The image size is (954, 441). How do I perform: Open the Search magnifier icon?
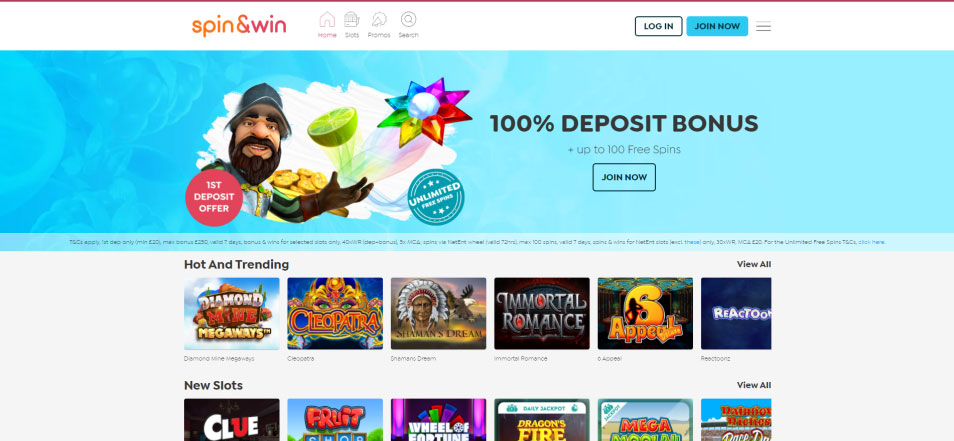coord(408,19)
